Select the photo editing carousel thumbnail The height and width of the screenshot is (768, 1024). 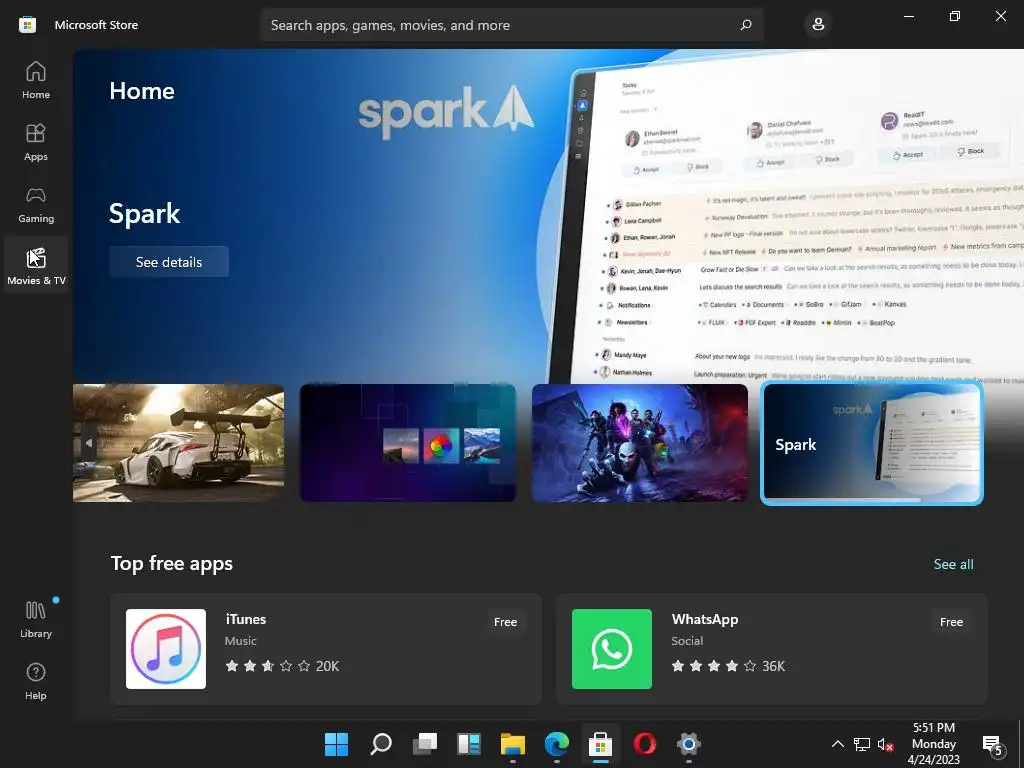click(x=408, y=443)
